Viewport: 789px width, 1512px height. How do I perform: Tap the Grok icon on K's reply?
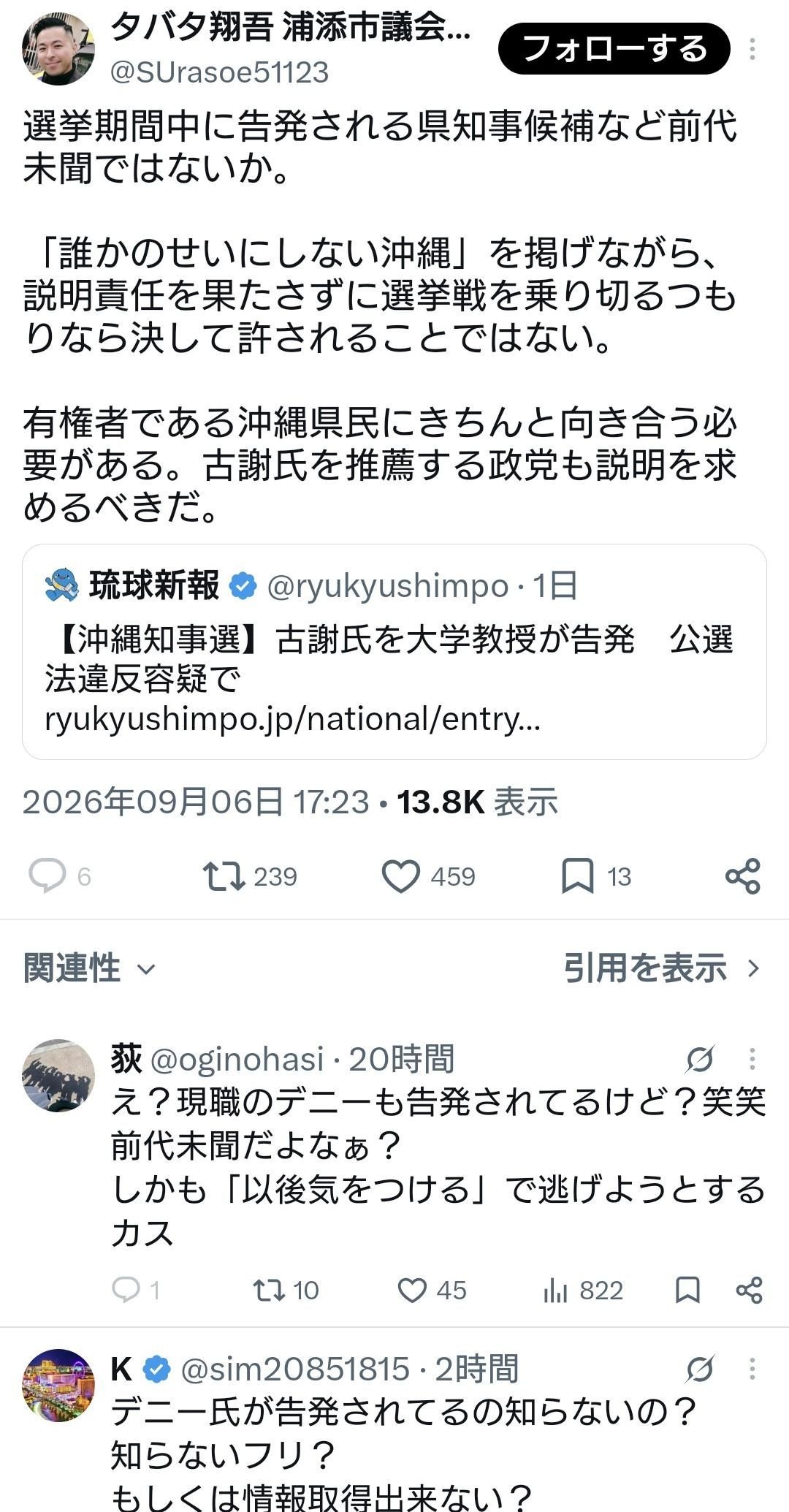pyautogui.click(x=700, y=1369)
